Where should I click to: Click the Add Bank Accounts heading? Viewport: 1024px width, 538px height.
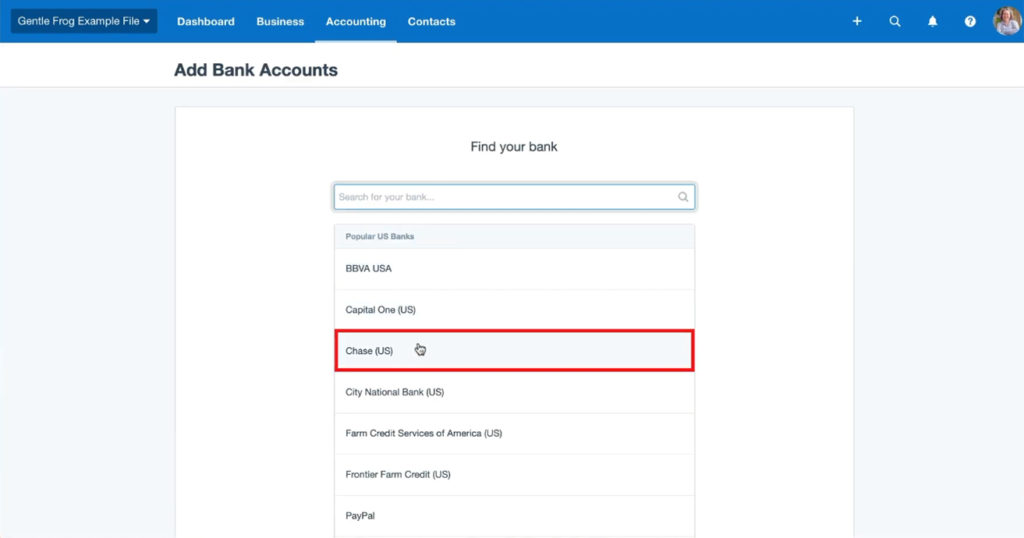point(256,70)
